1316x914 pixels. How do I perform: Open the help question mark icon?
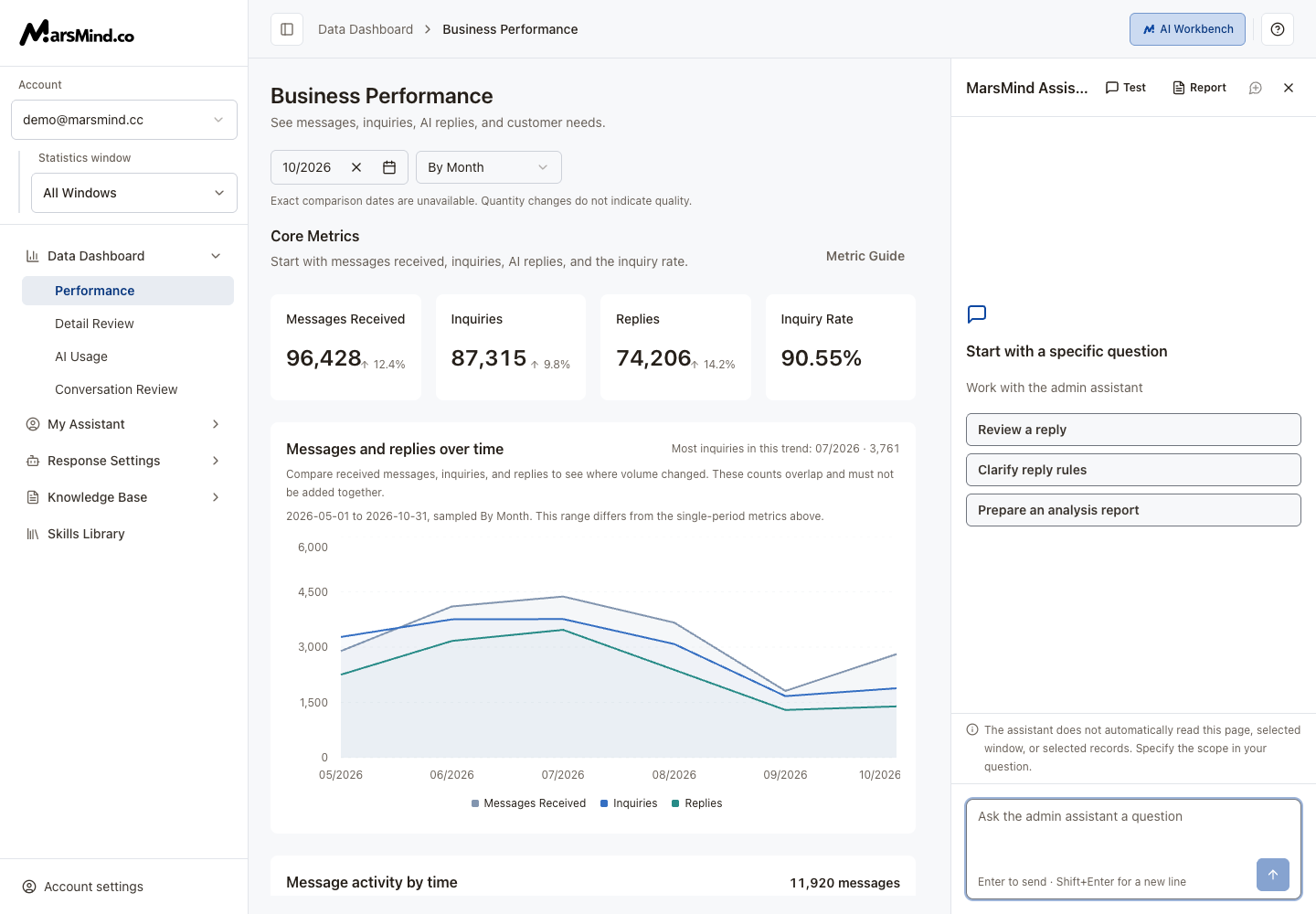click(1278, 29)
